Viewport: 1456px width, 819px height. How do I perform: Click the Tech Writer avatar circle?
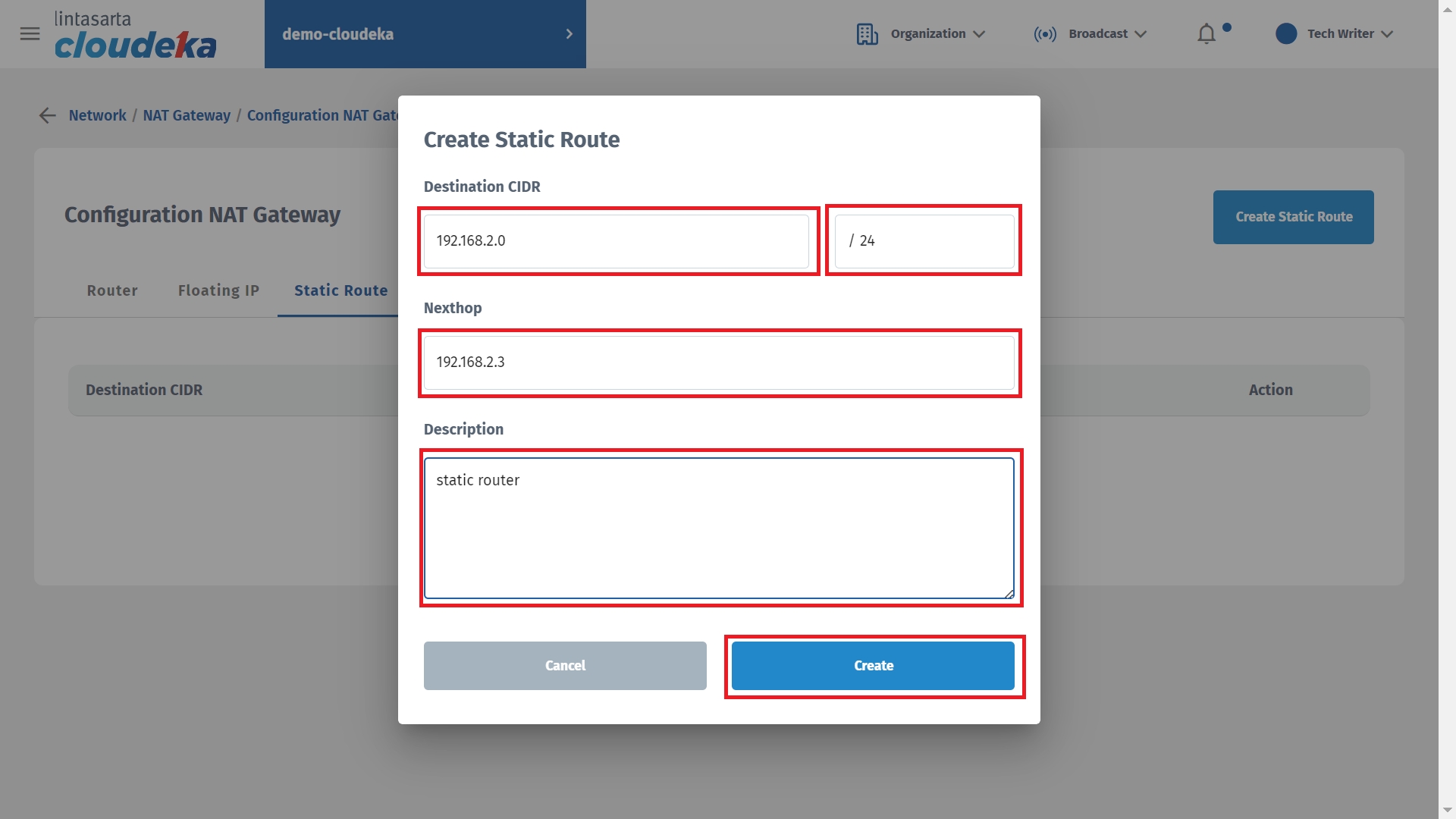[1286, 34]
